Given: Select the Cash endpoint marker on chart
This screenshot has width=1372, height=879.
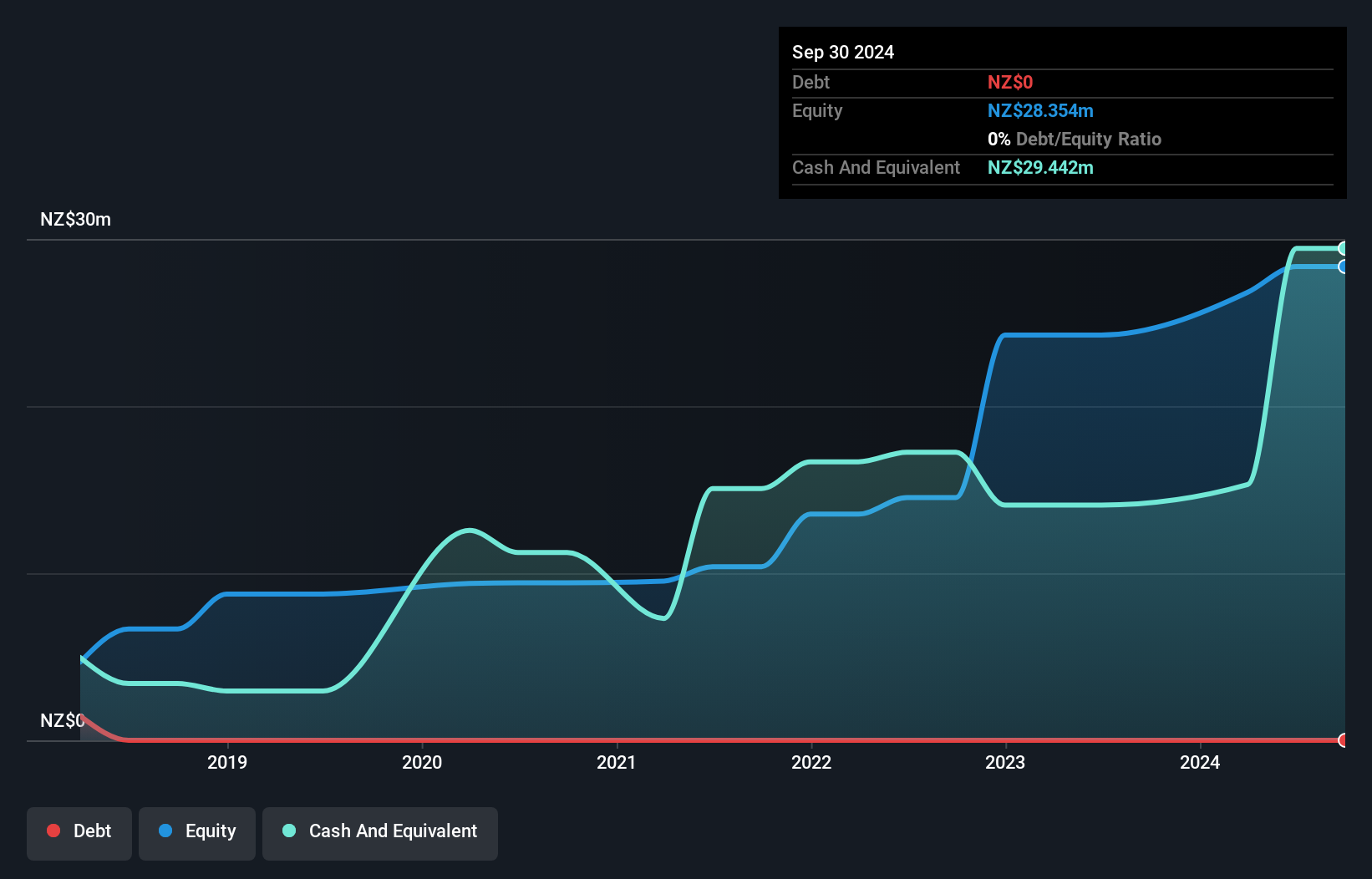Looking at the screenshot, I should (x=1343, y=248).
